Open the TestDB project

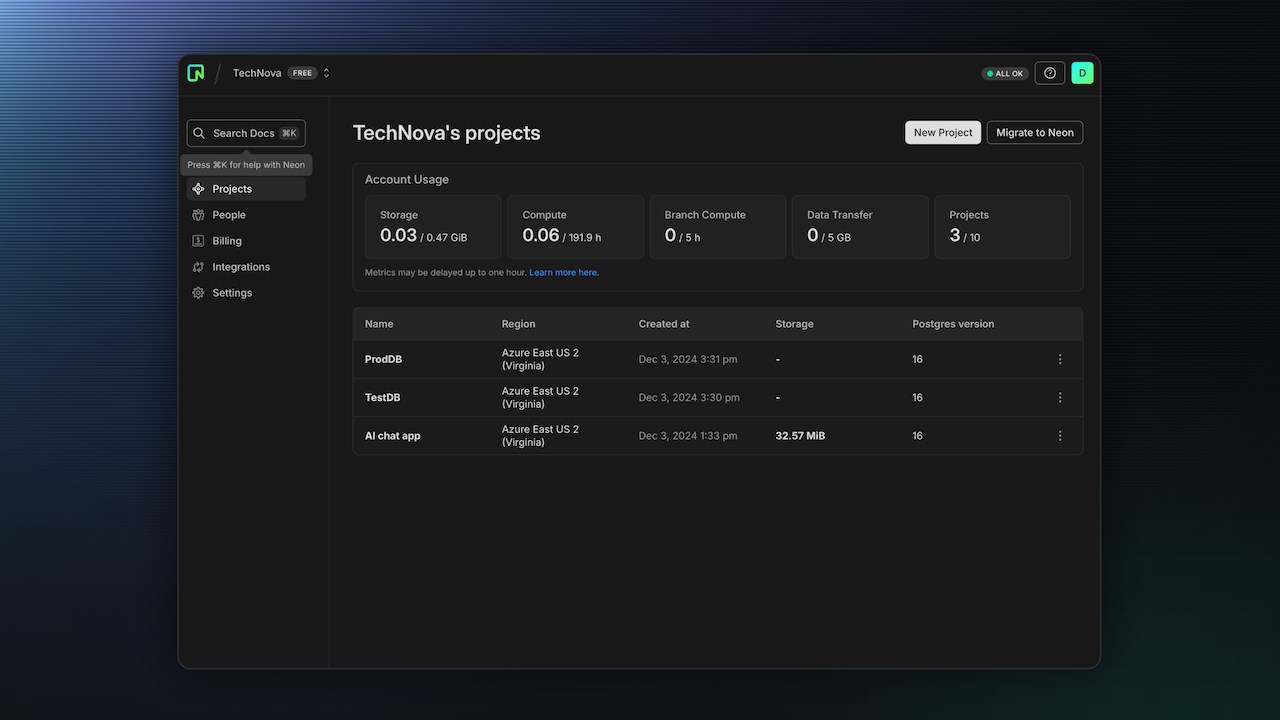pos(382,397)
